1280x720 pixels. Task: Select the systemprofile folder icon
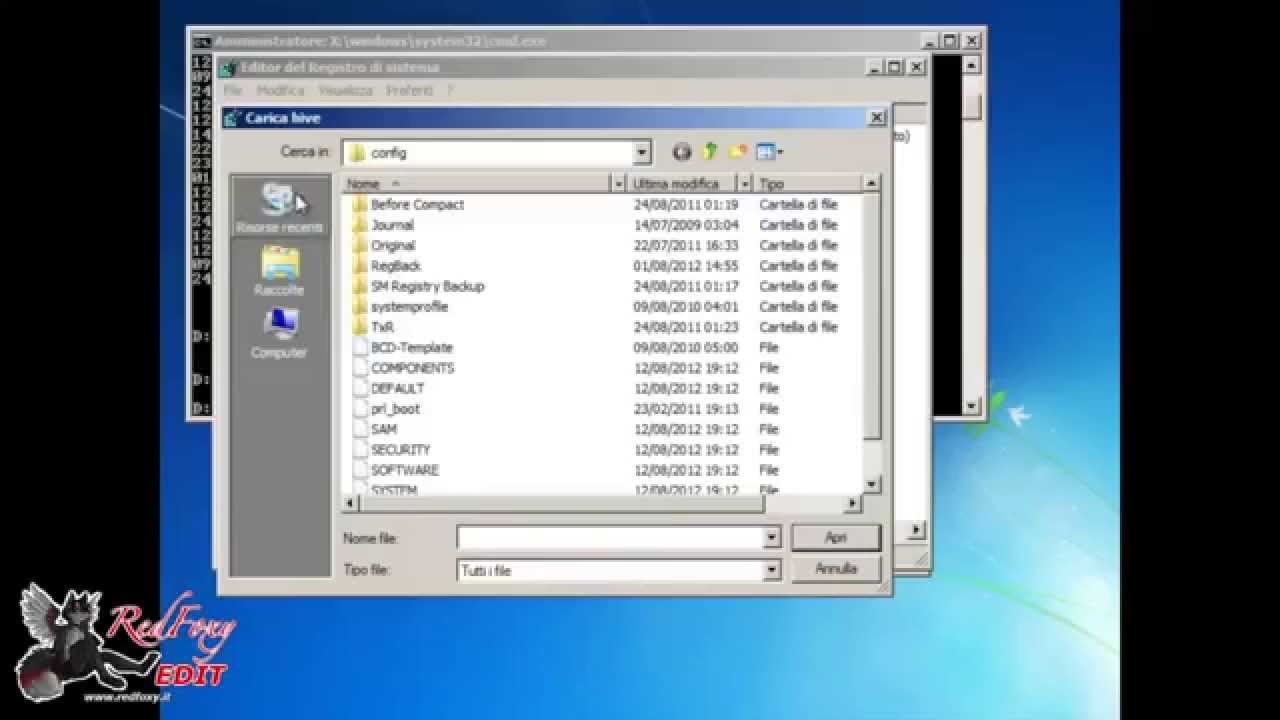click(360, 307)
